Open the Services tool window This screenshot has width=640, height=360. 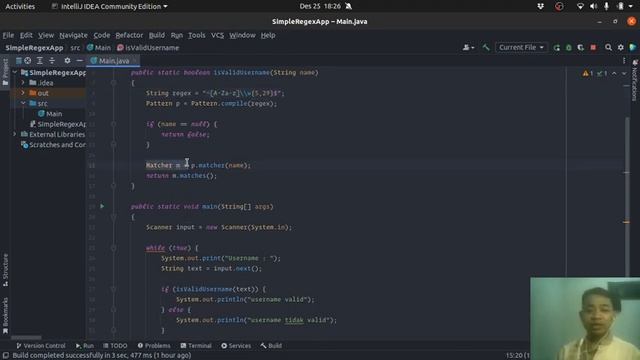(x=236, y=346)
